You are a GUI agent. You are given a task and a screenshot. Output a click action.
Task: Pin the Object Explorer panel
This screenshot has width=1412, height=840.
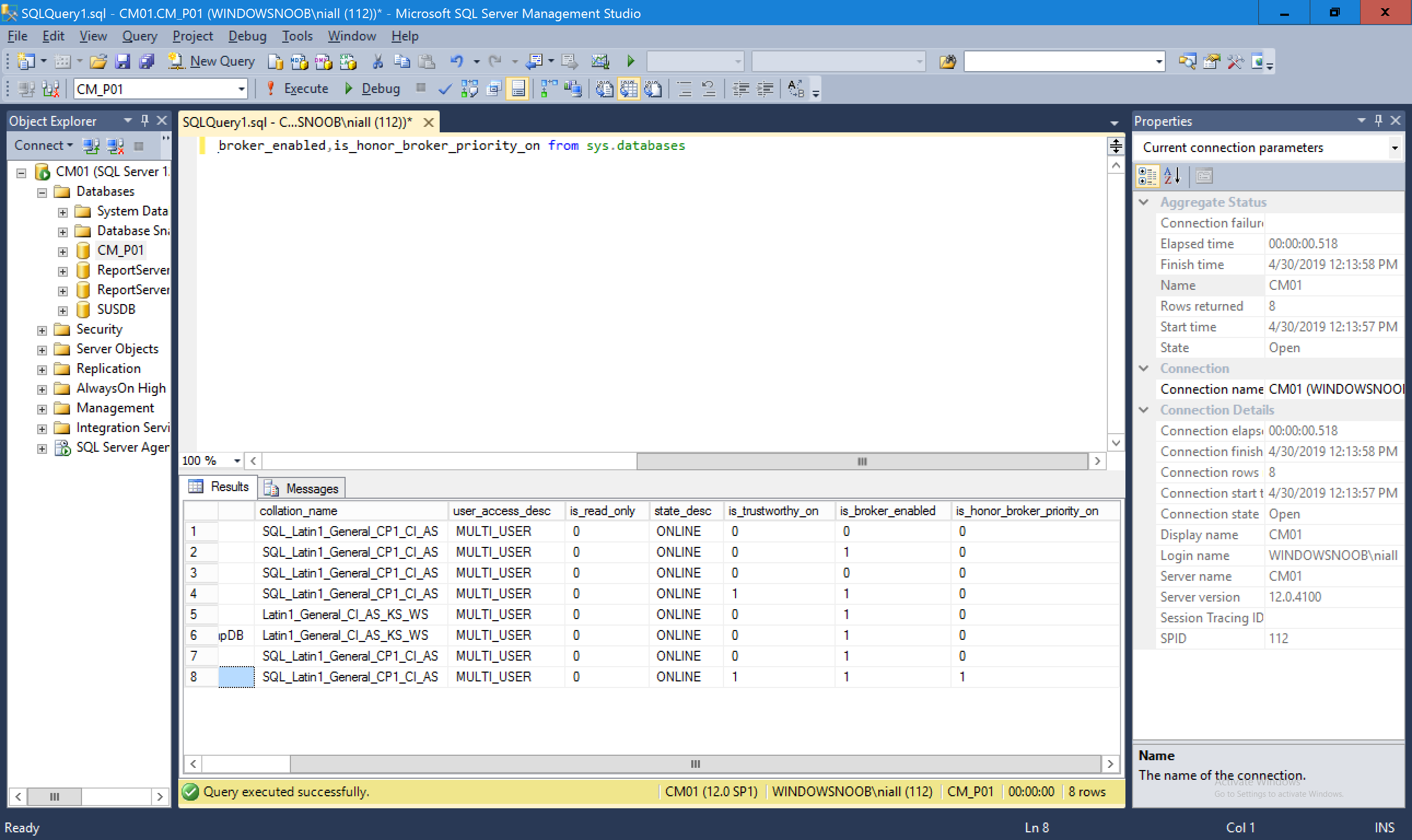145,120
